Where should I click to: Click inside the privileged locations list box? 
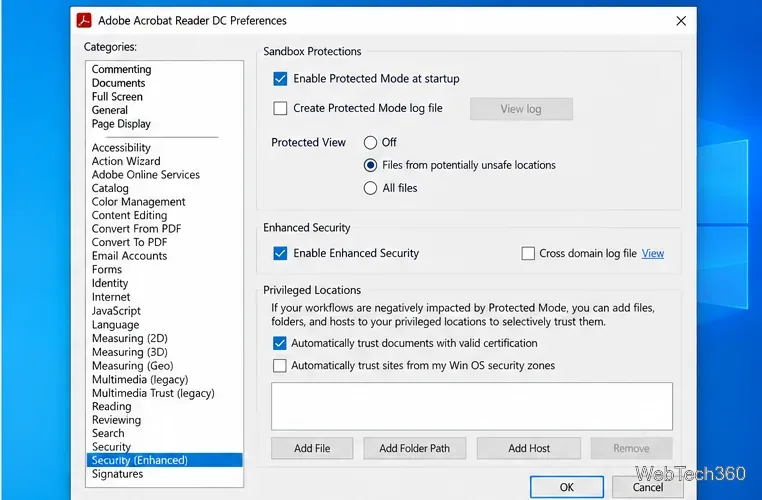point(472,406)
